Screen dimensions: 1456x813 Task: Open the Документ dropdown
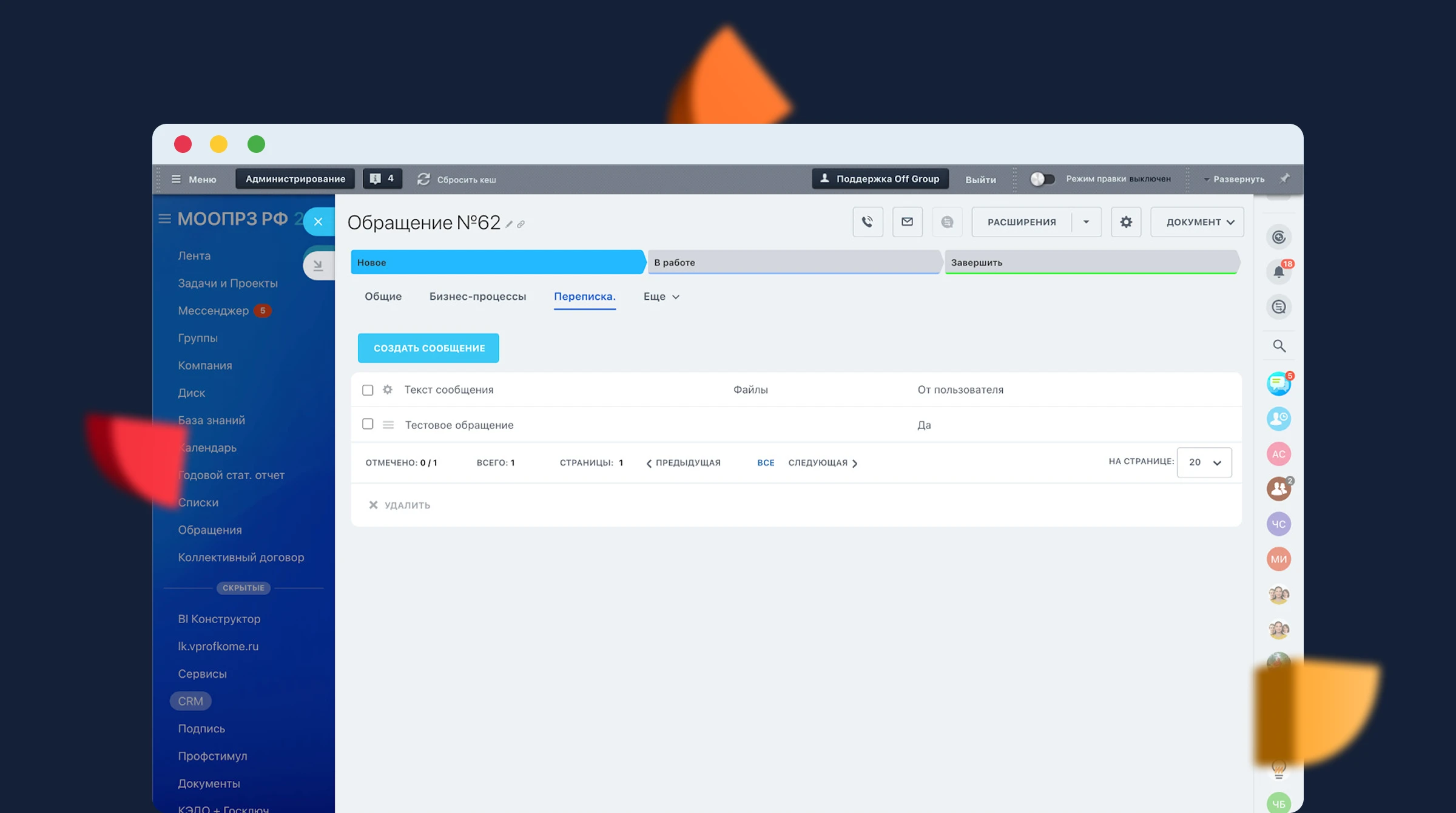[x=1197, y=222]
